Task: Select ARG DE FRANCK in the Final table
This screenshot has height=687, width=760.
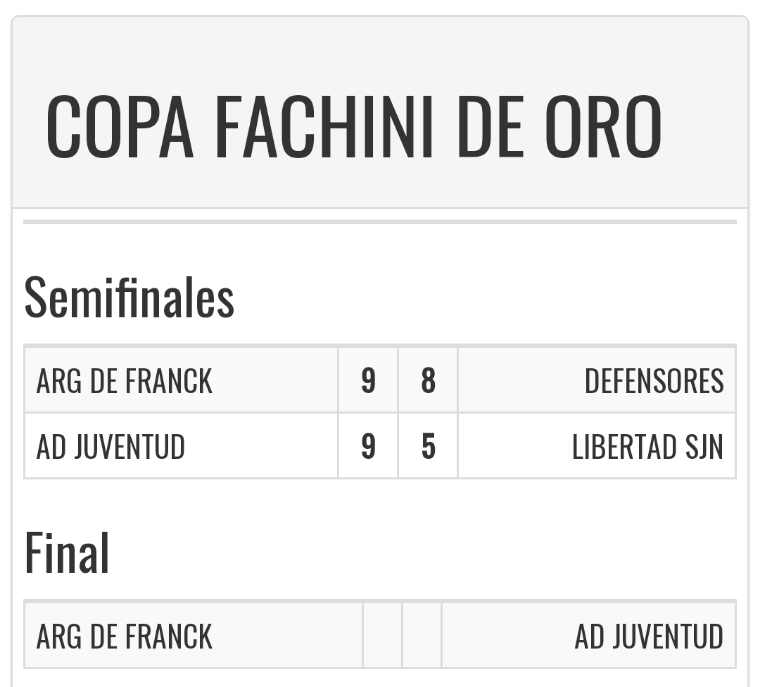Action: pyautogui.click(x=125, y=636)
